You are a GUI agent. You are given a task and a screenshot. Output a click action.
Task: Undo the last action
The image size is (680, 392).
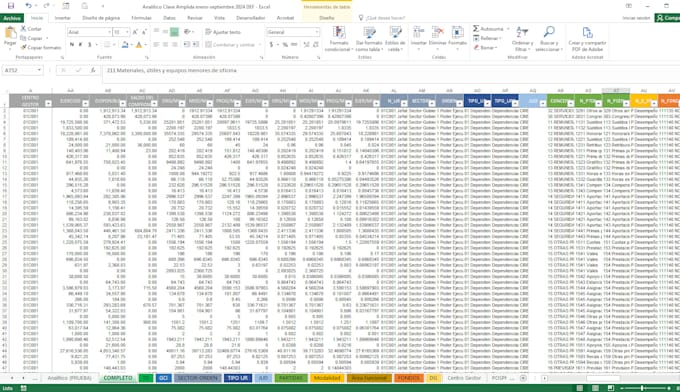point(28,6)
